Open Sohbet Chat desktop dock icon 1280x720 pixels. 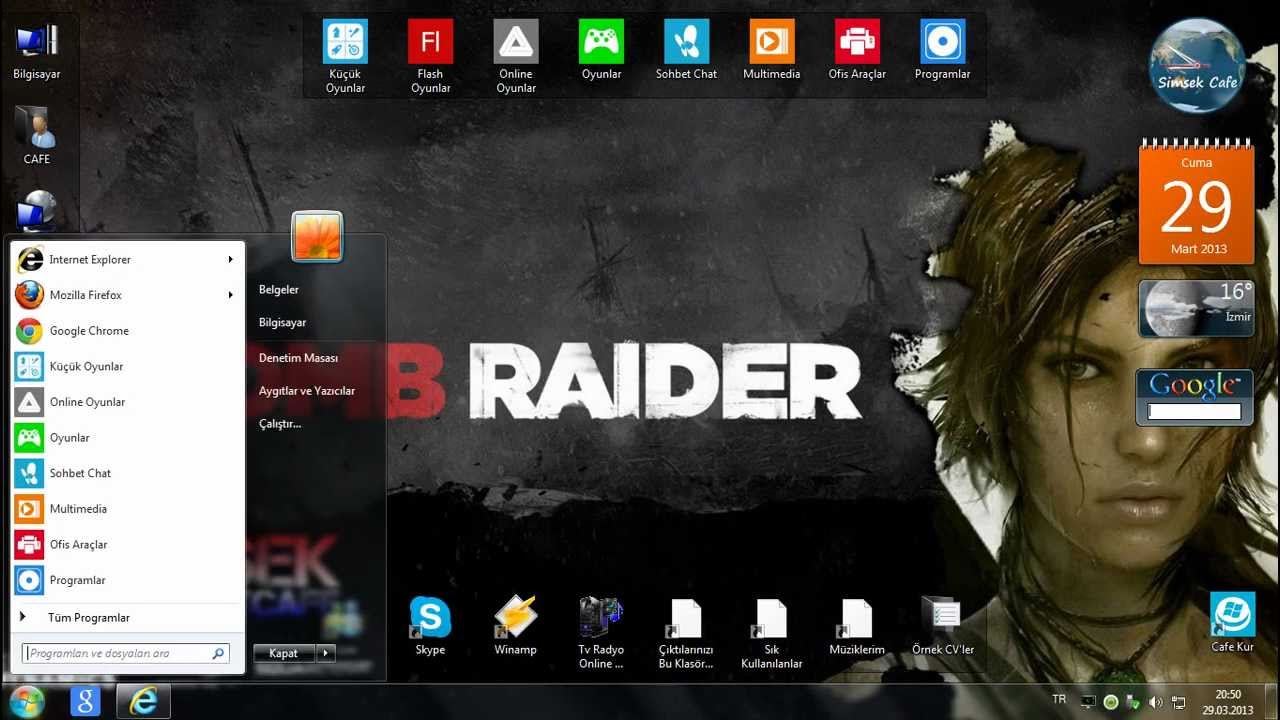click(x=687, y=50)
